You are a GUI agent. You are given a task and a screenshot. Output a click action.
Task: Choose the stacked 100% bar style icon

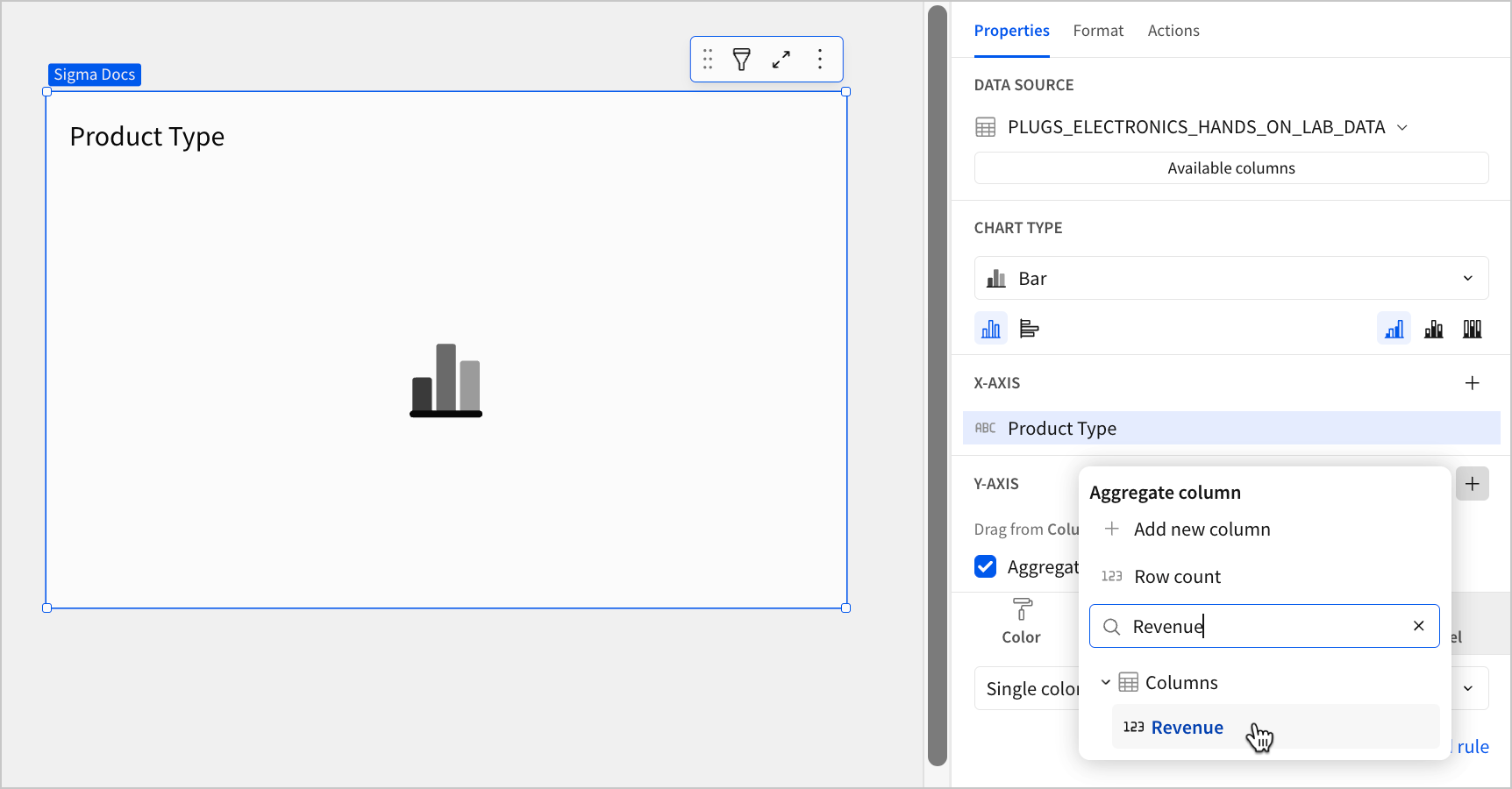point(1473,328)
